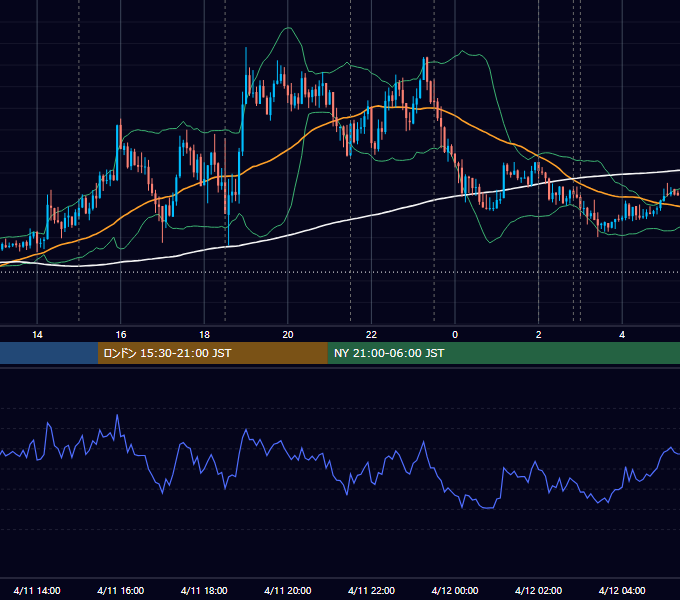
Task: Click the 20 hour axis label
Action: point(288,335)
